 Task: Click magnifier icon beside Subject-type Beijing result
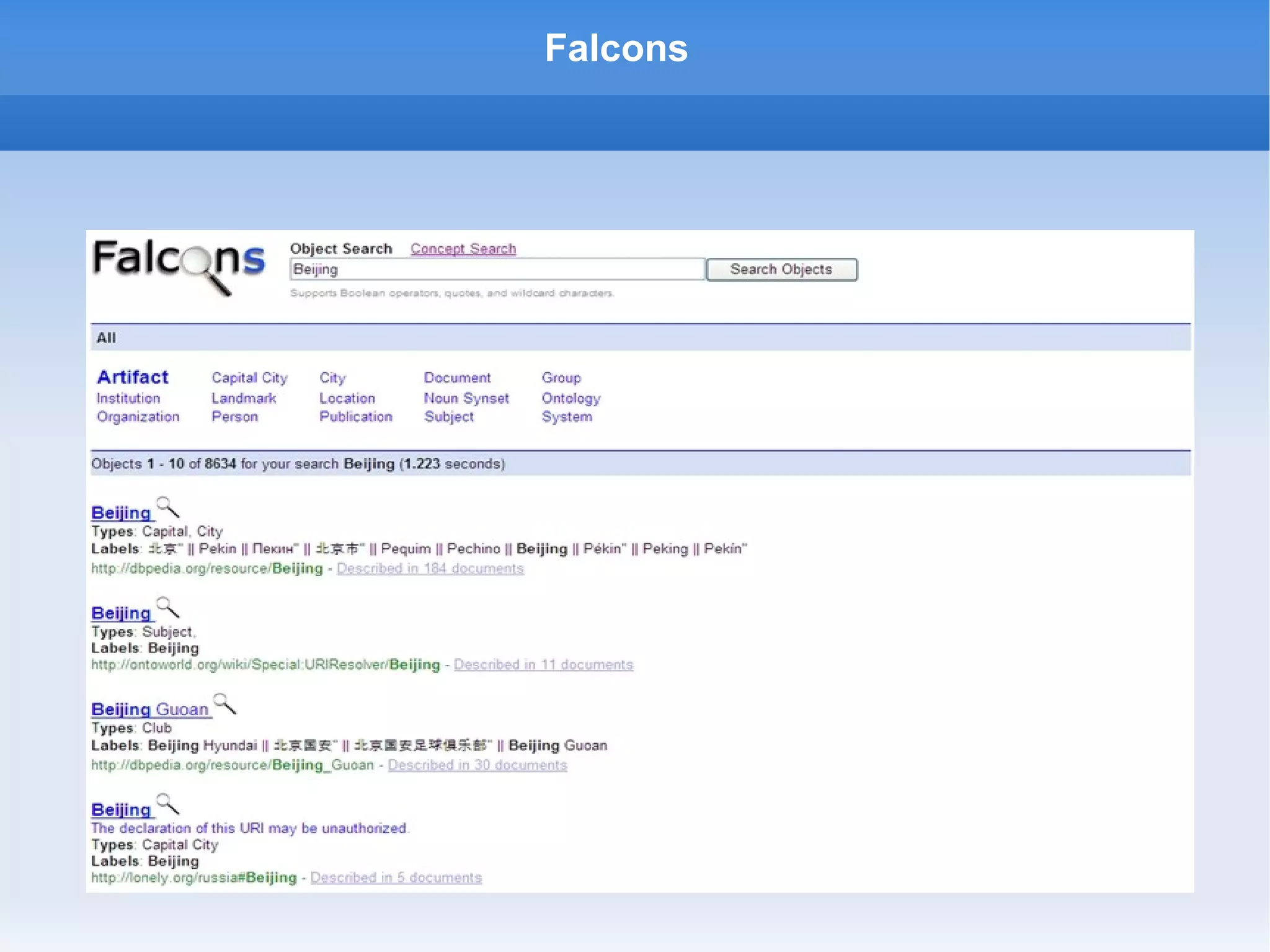[168, 608]
